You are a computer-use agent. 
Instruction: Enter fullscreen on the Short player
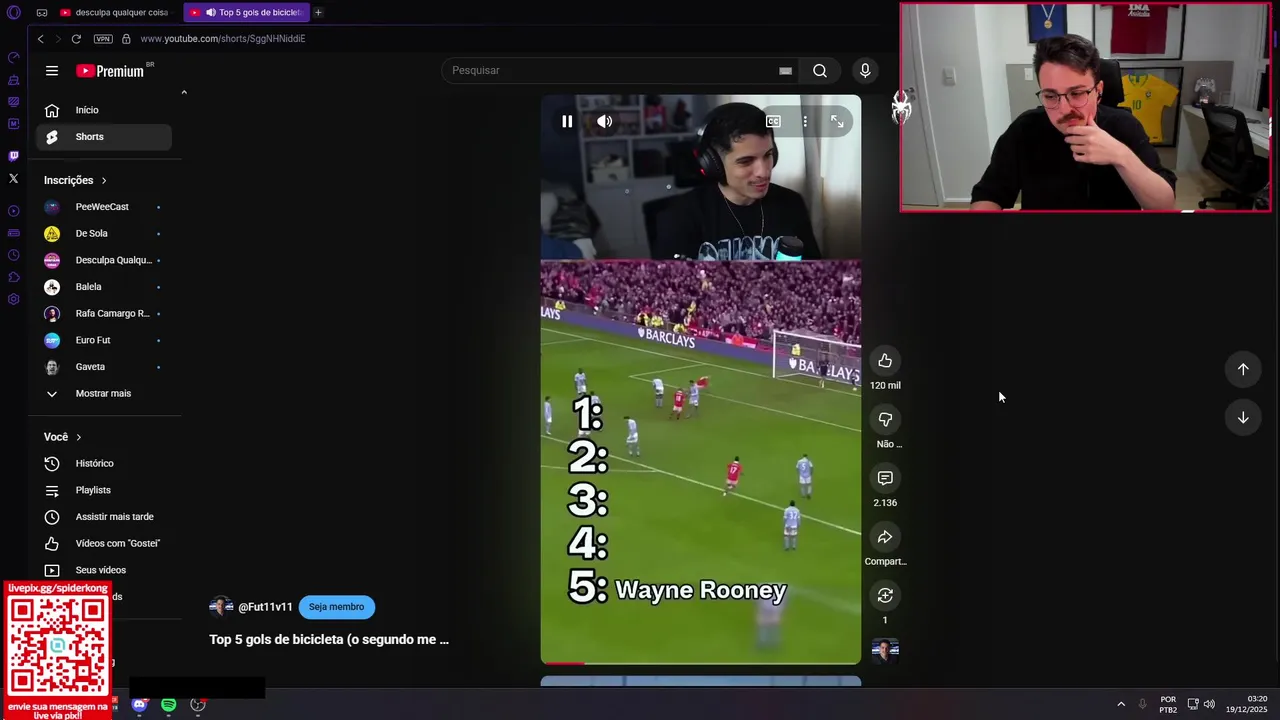tap(837, 121)
